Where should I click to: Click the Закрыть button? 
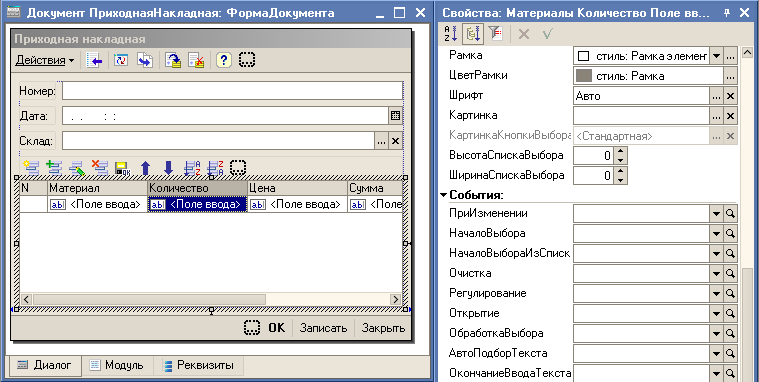383,328
